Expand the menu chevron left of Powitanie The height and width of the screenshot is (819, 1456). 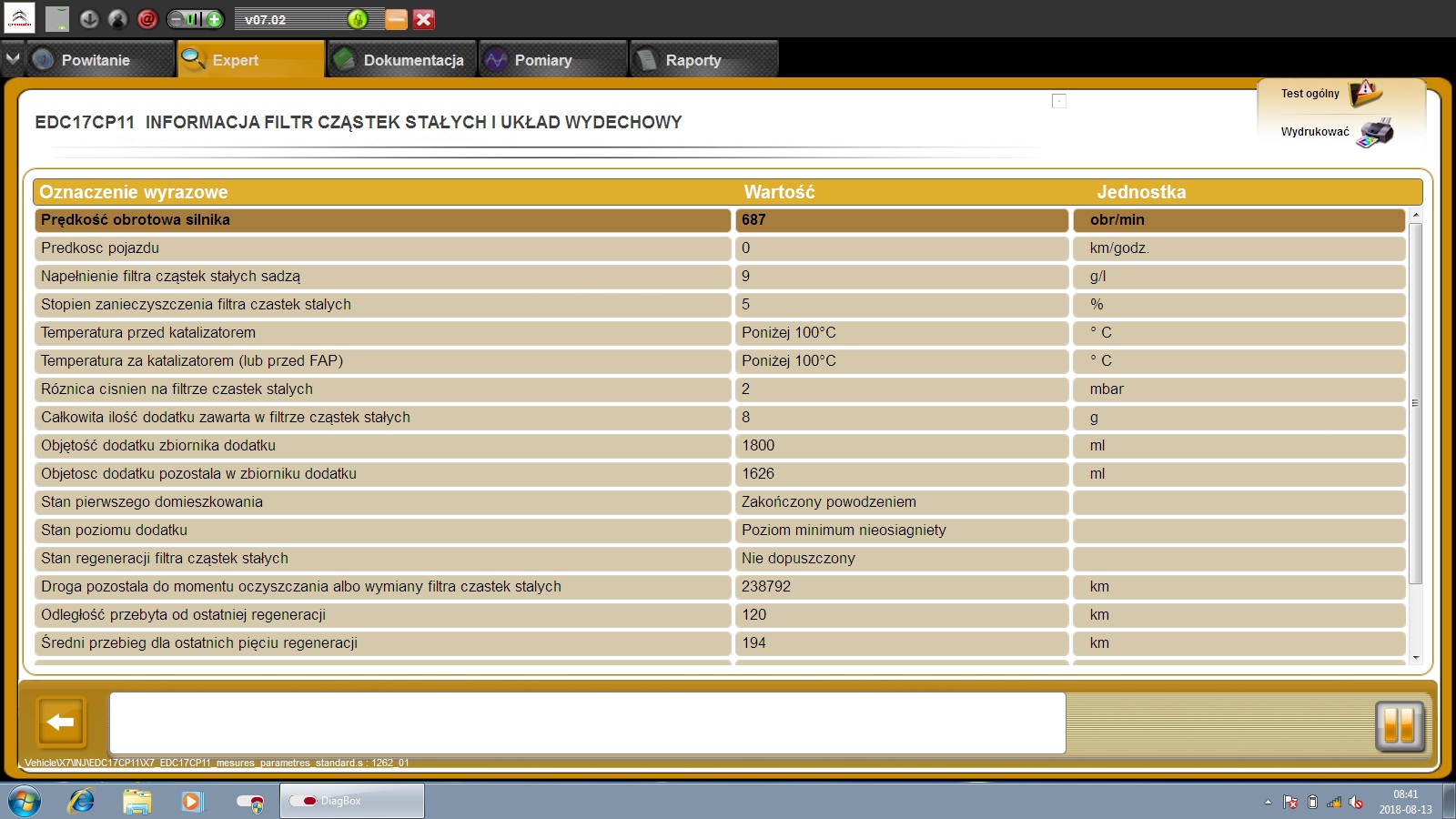coord(13,59)
